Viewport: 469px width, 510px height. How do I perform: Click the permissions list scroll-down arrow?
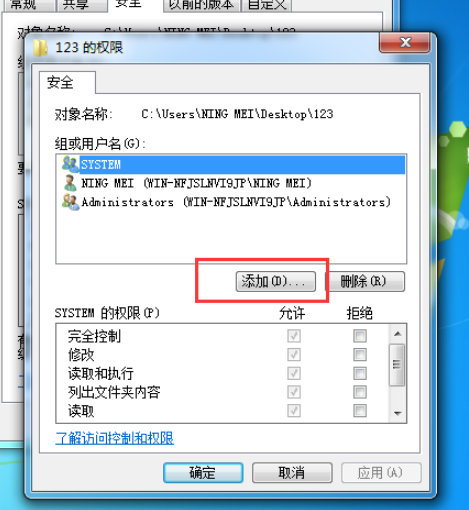[397, 413]
